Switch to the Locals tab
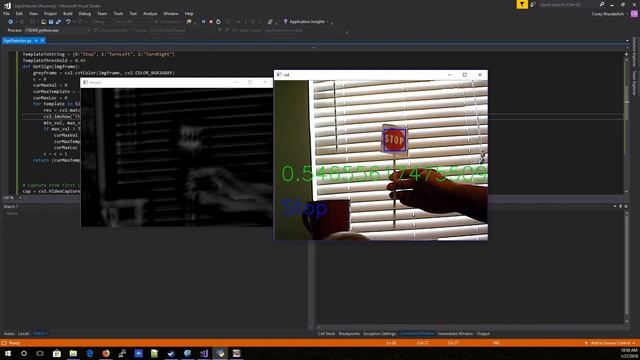Image resolution: width=640 pixels, height=360 pixels. [x=24, y=333]
